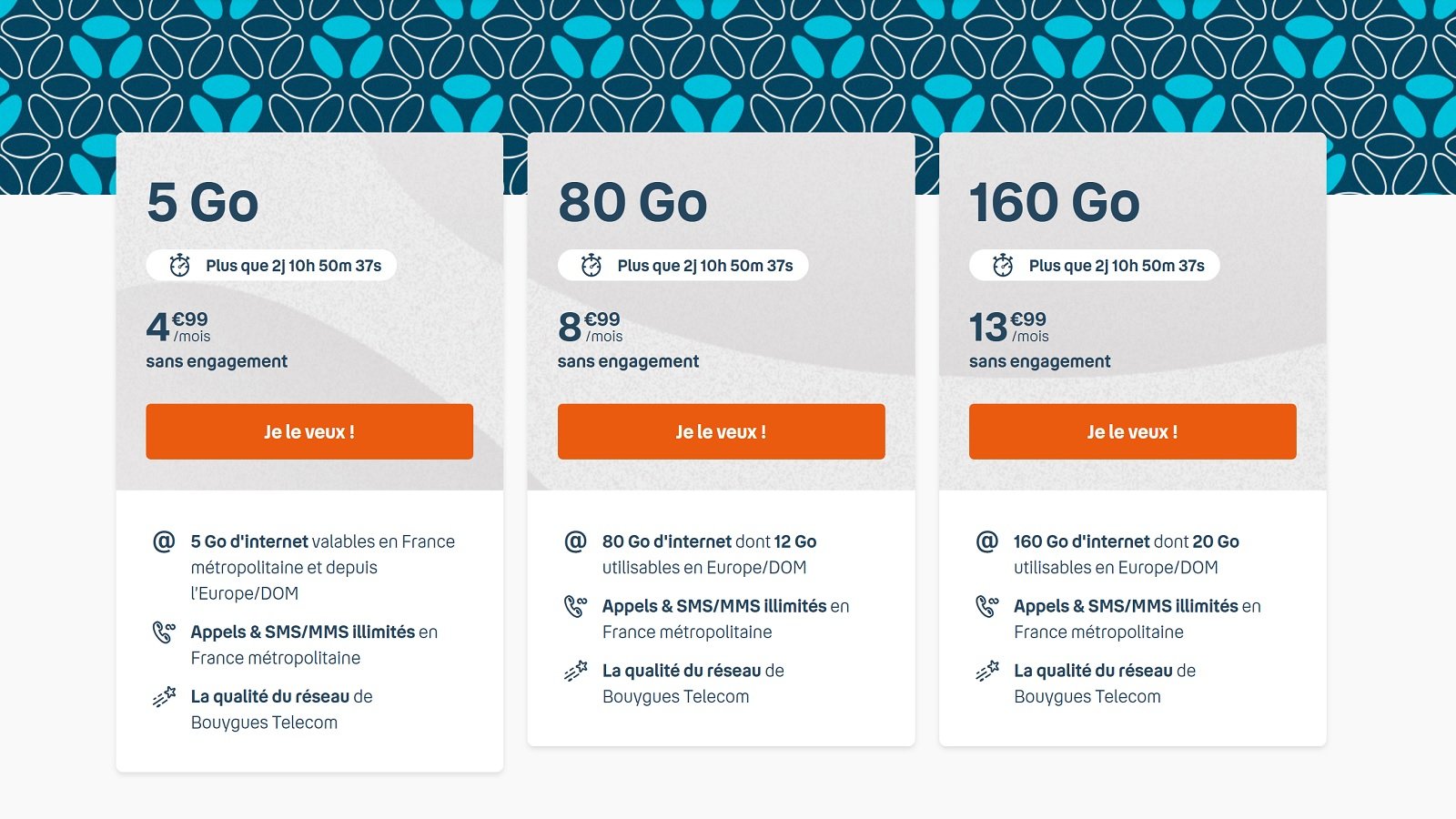Click the network quality wand icon under 80 Go
1456x819 pixels.
575,670
